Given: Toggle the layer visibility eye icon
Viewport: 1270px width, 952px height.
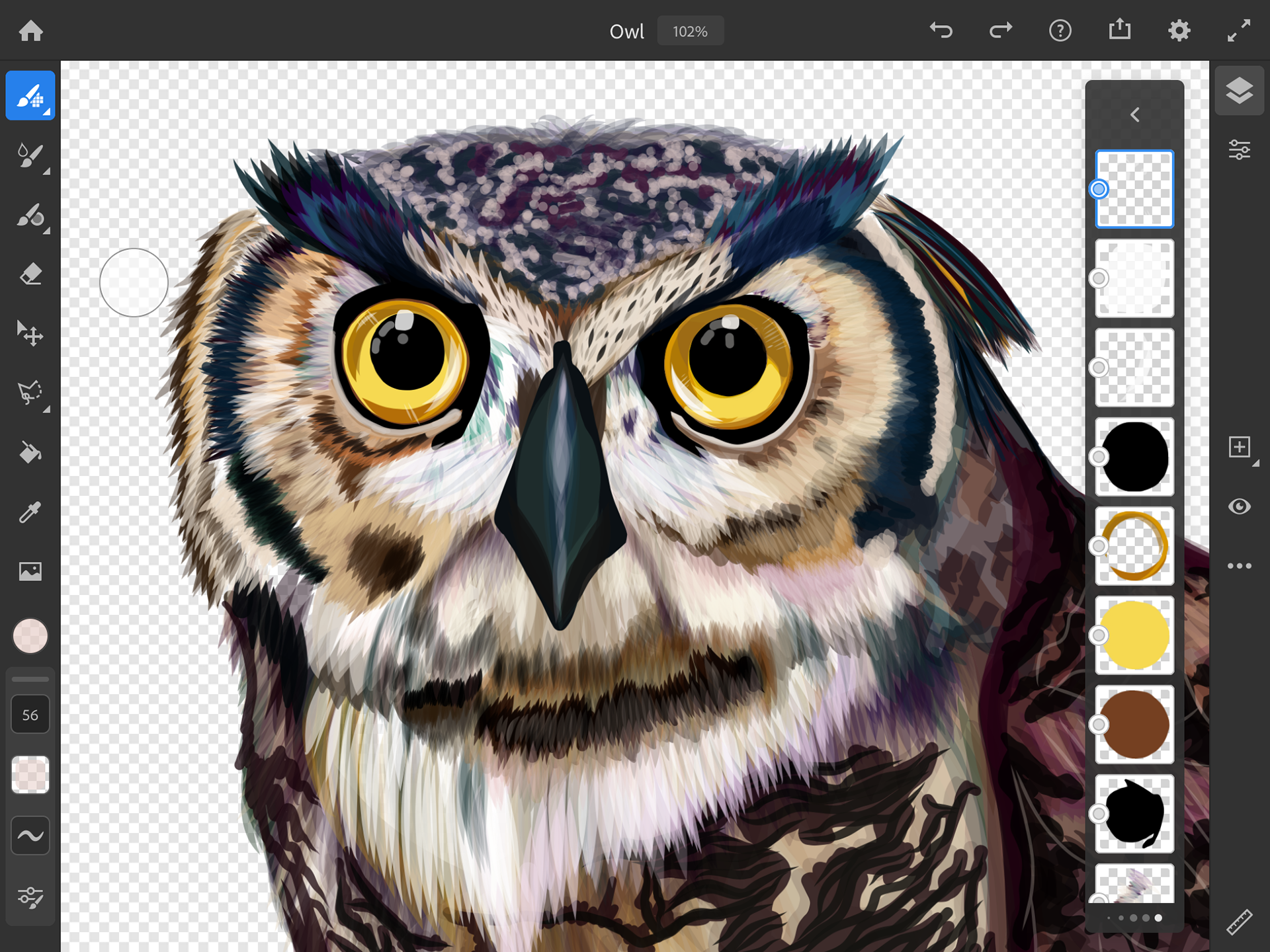Looking at the screenshot, I should [x=1239, y=506].
